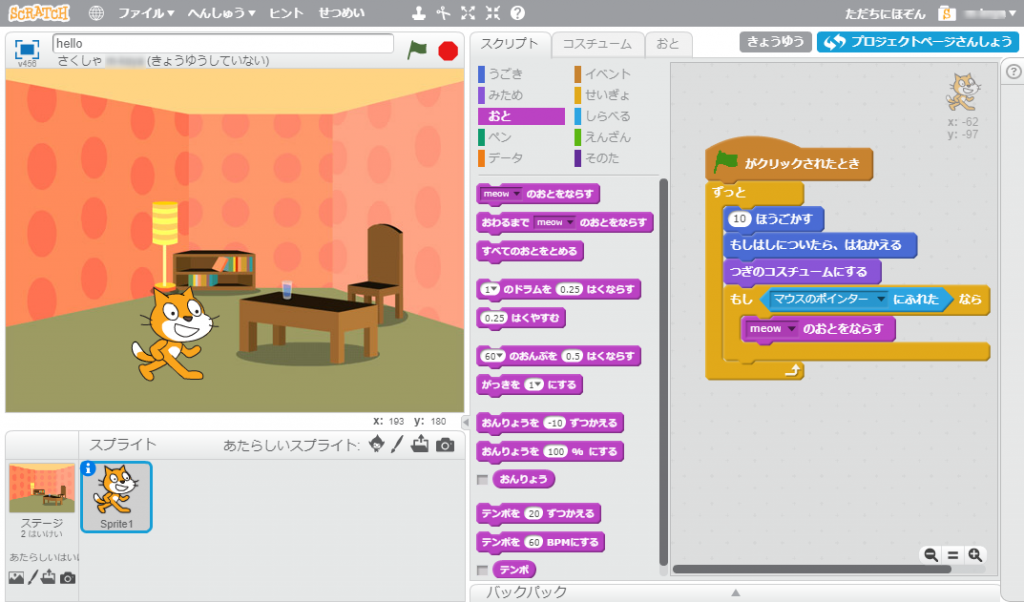Screen dimensions: 1024x602
Task: Click the 10 value in ほうごかす block
Action: click(x=739, y=219)
